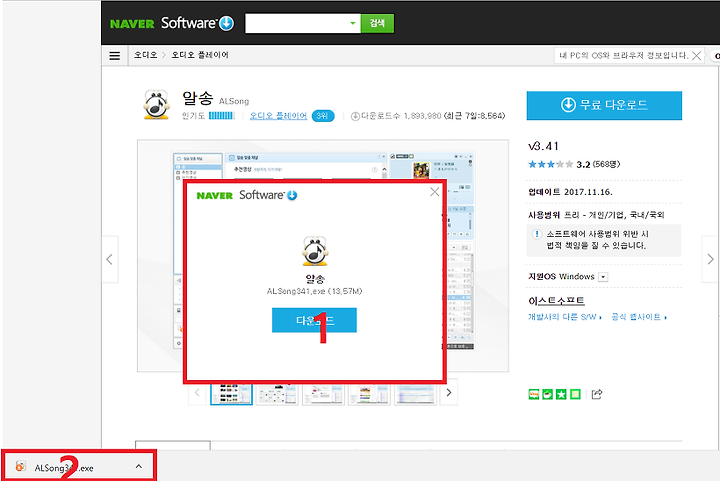Share via the Naver blog icon

[x=534, y=394]
